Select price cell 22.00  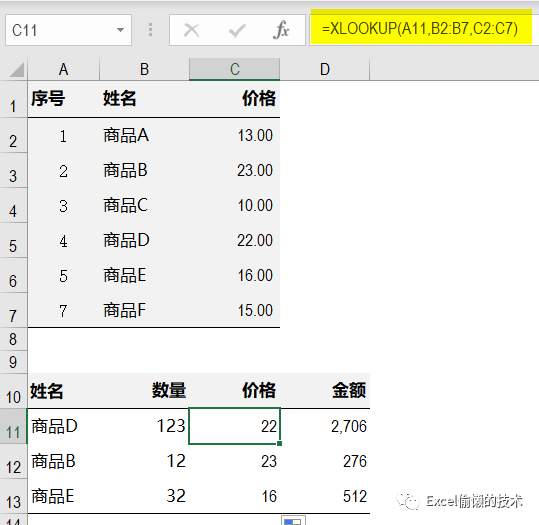point(234,240)
